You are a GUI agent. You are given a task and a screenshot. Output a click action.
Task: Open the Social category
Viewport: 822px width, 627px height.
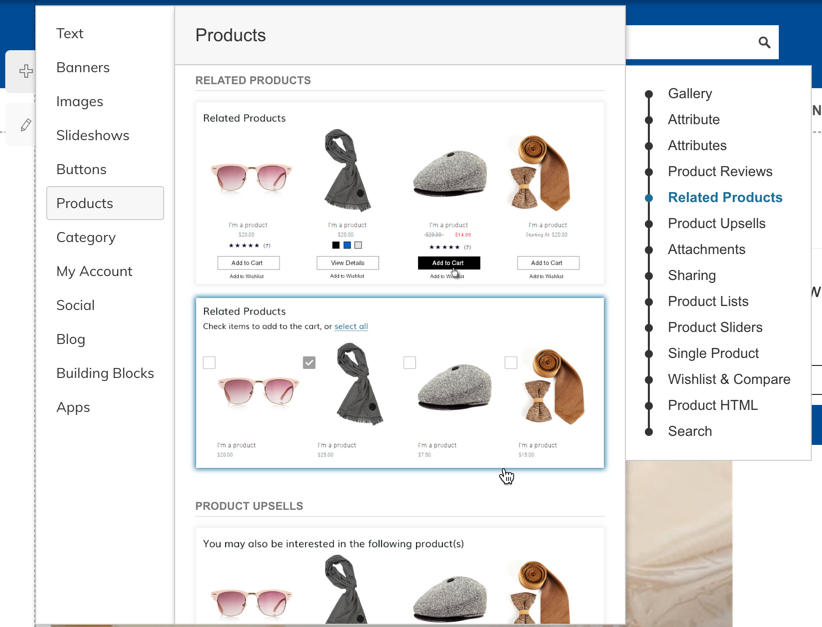pos(75,305)
